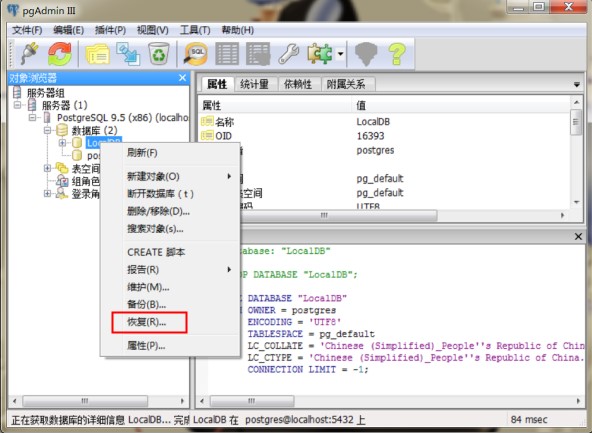Click the filtered data view toolbar icon
The height and width of the screenshot is (433, 592).
258,54
